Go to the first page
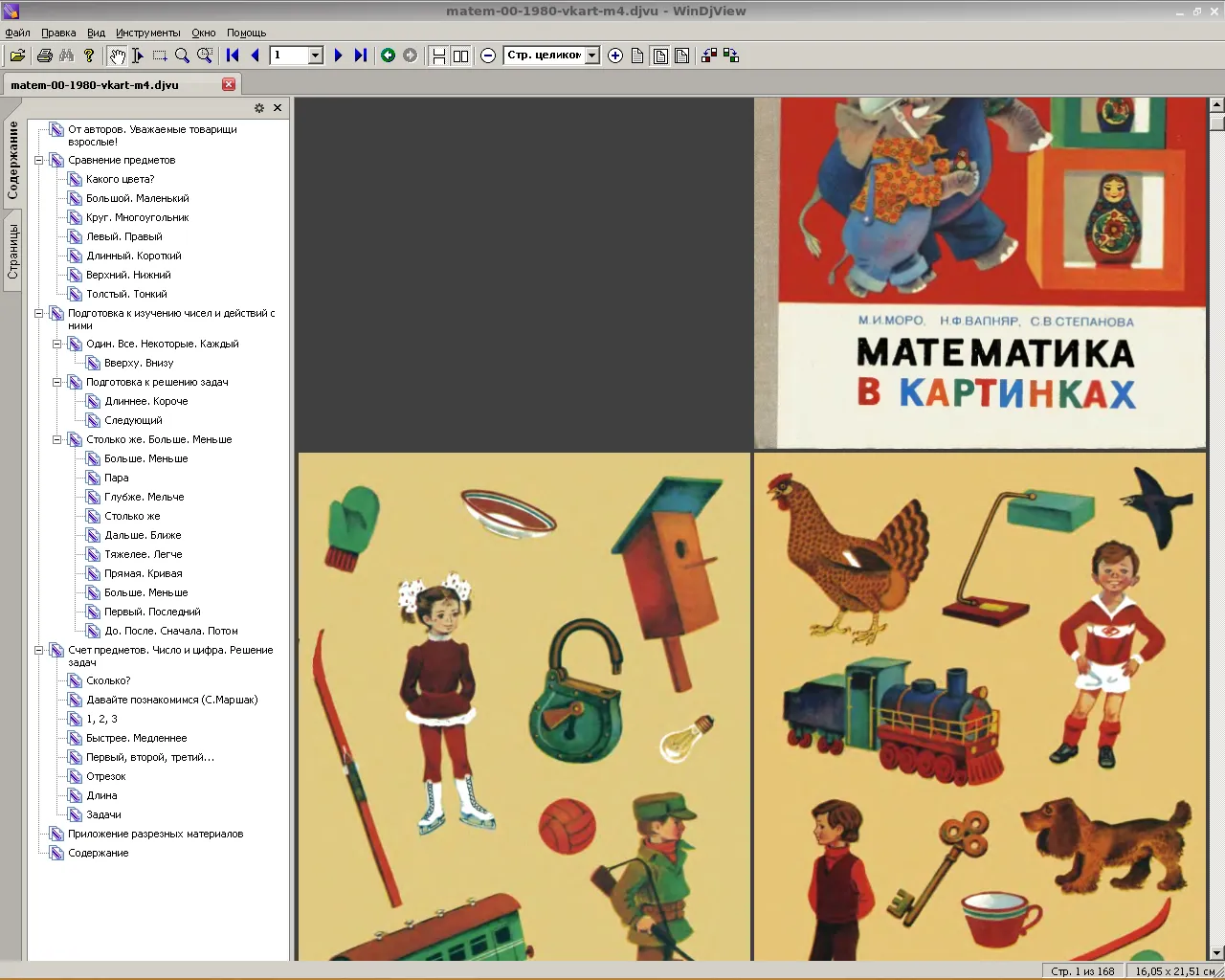 point(233,56)
